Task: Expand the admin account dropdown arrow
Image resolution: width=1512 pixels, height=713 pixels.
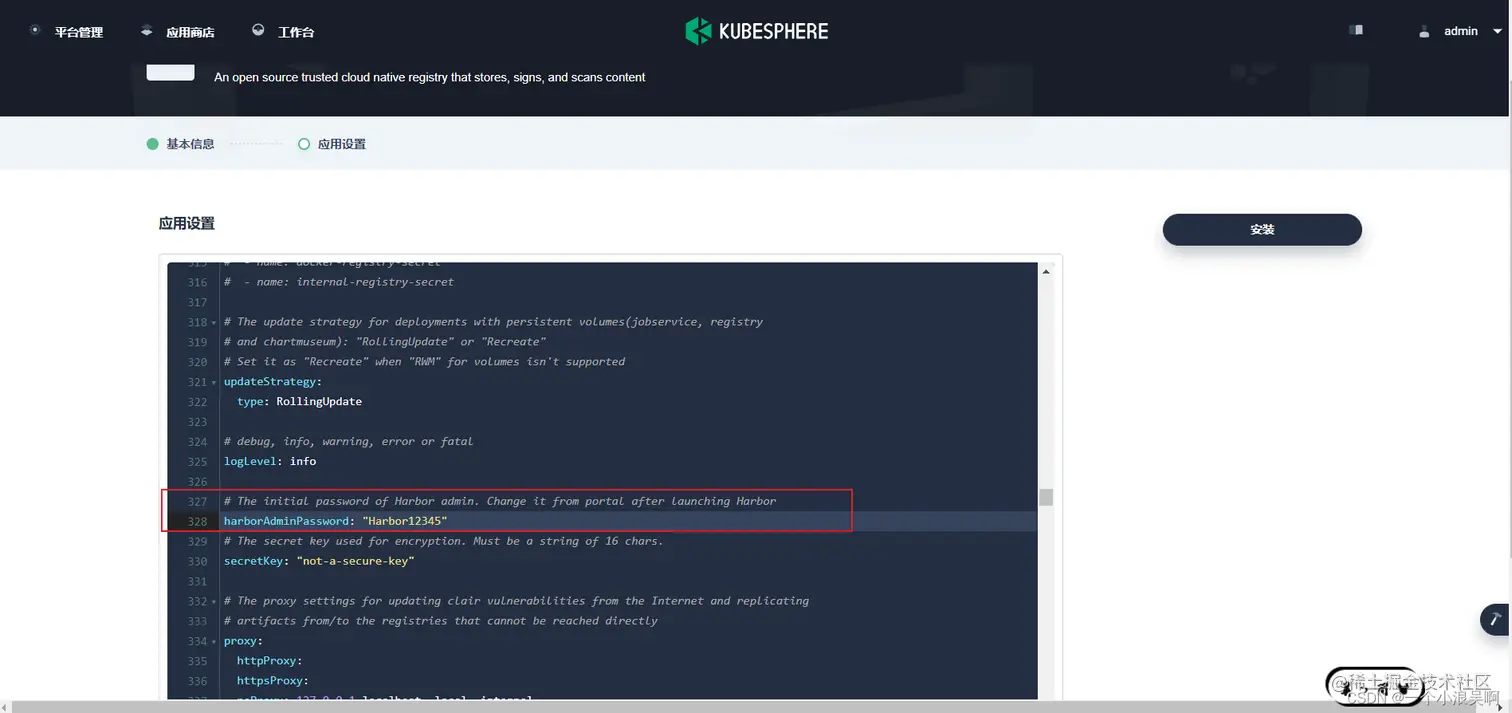Action: 1497,32
